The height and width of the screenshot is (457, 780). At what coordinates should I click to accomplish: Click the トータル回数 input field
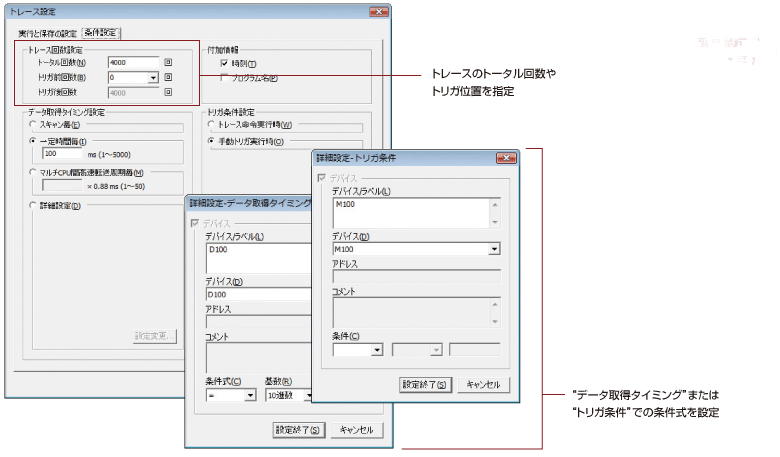click(x=133, y=61)
